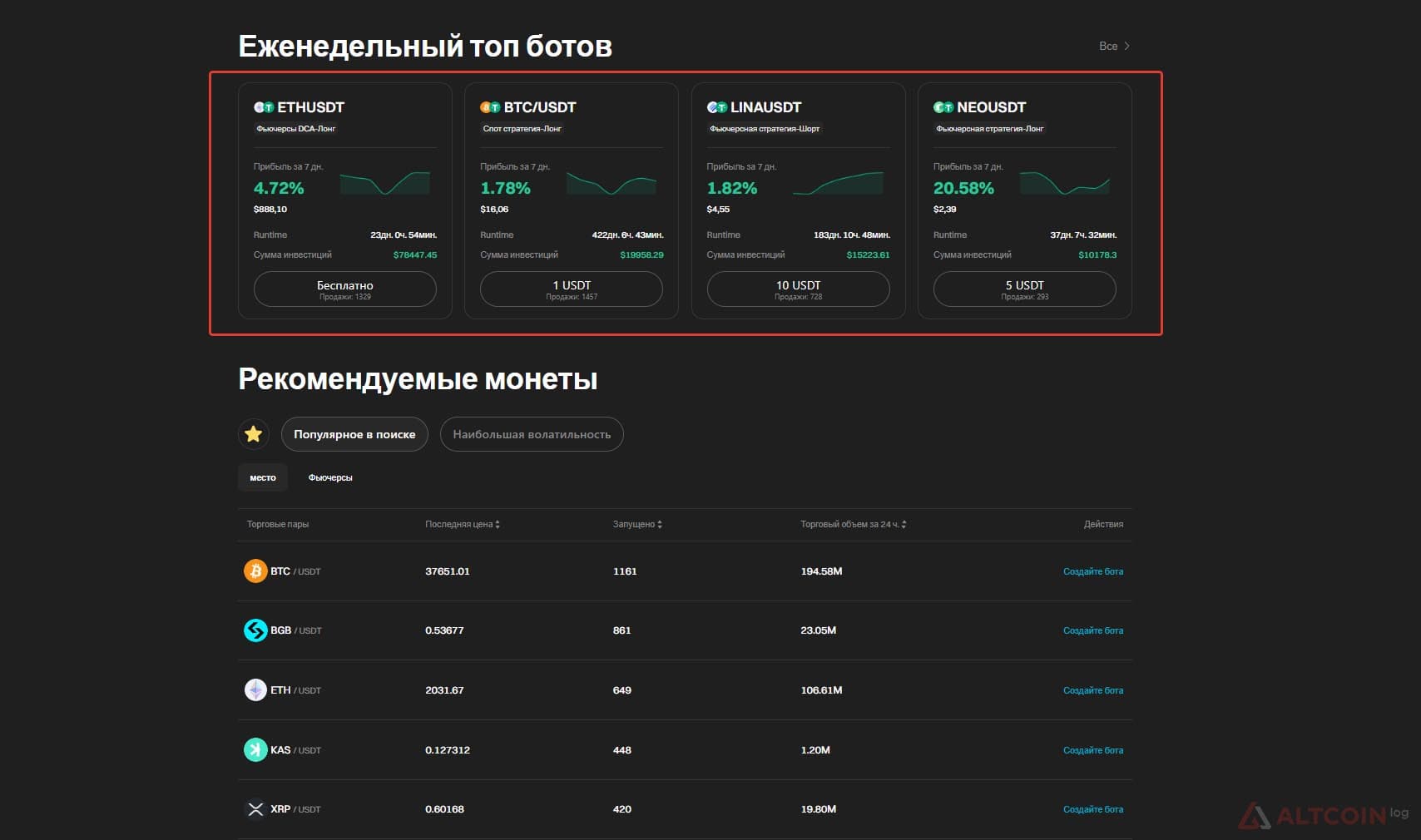Click the XRP coin icon in table
Screen dimensions: 1421x840
(255, 809)
